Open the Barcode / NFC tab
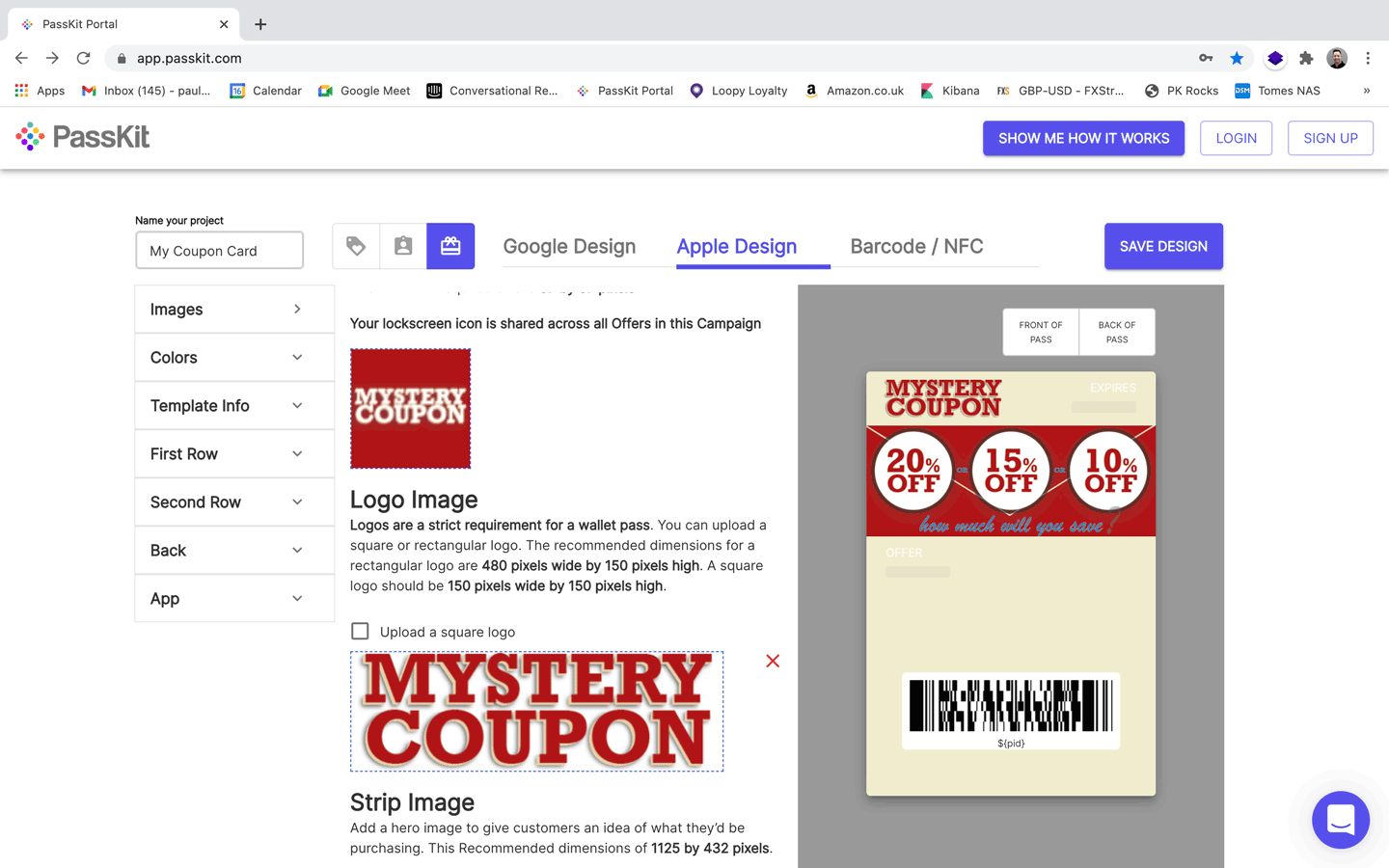 (916, 246)
